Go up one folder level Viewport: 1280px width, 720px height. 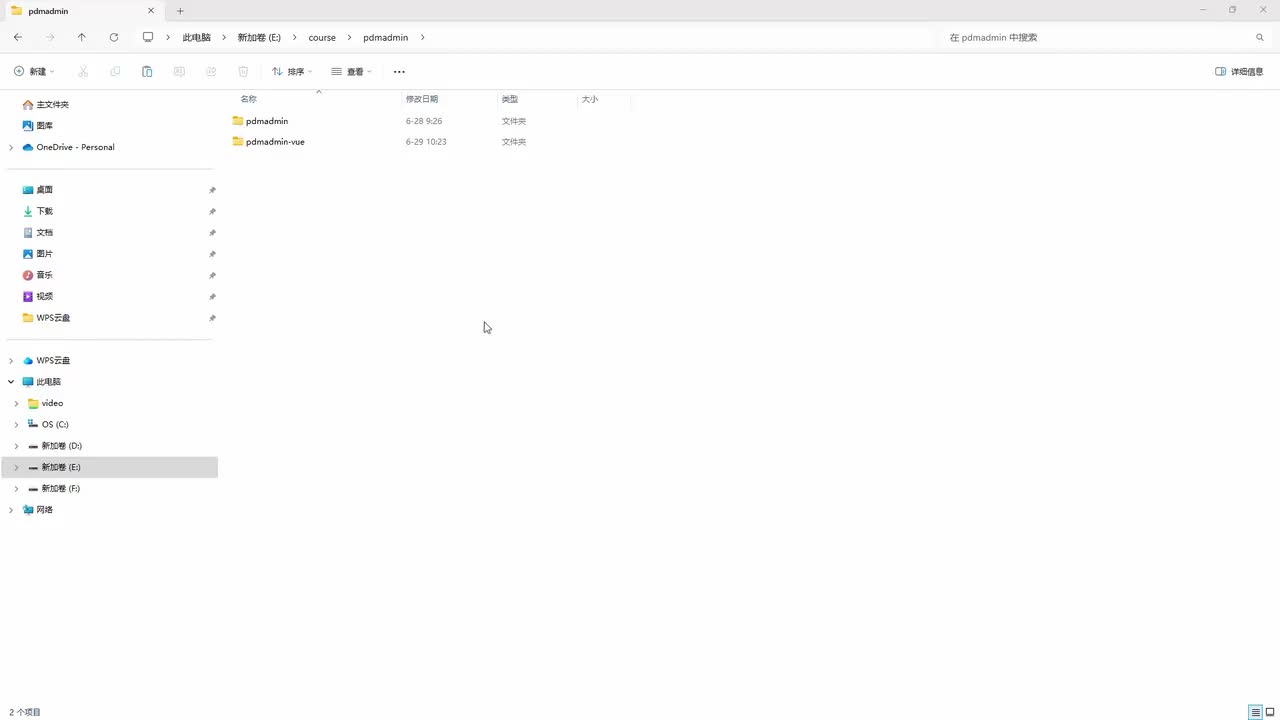(82, 37)
